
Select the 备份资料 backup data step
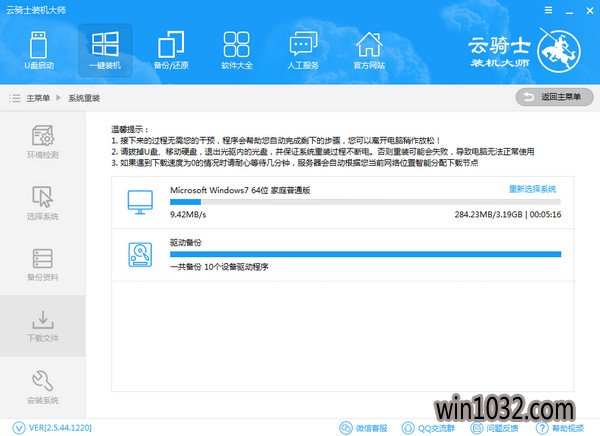coord(43,265)
